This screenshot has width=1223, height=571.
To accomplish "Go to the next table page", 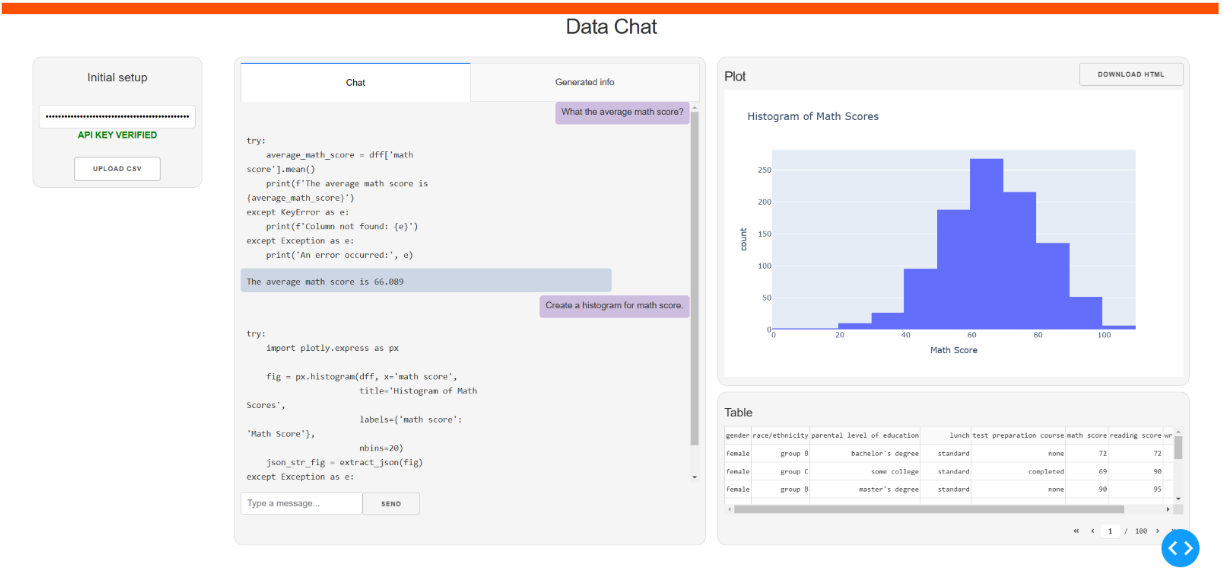I will 1158,531.
